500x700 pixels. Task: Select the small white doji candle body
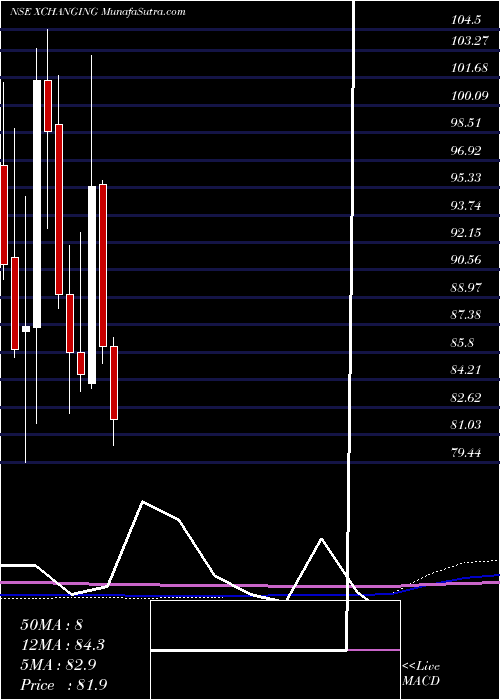[26, 329]
